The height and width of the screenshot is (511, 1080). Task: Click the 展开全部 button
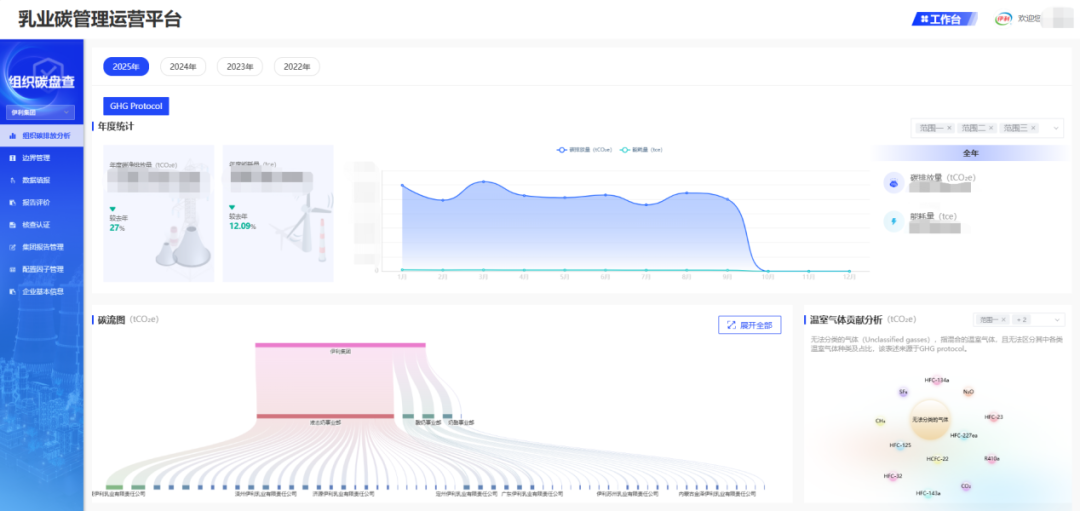point(749,325)
